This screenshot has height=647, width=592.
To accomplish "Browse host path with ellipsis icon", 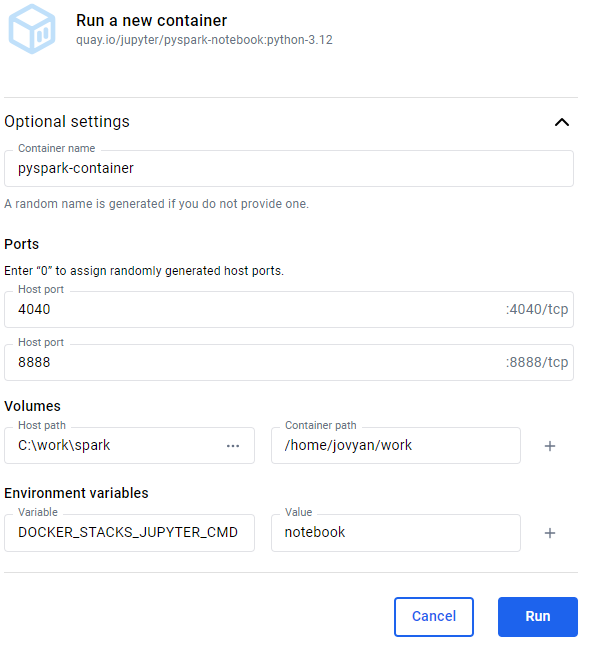I will (233, 446).
